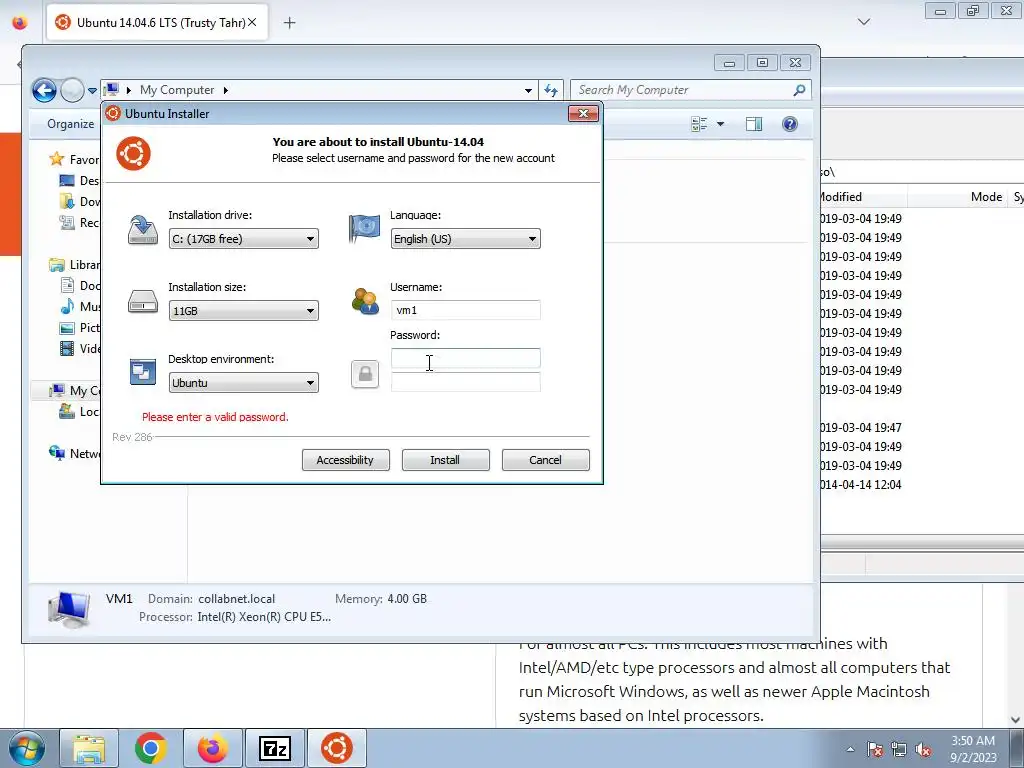Click the Explorer forward arrow button
The height and width of the screenshot is (768, 1024).
[72, 90]
